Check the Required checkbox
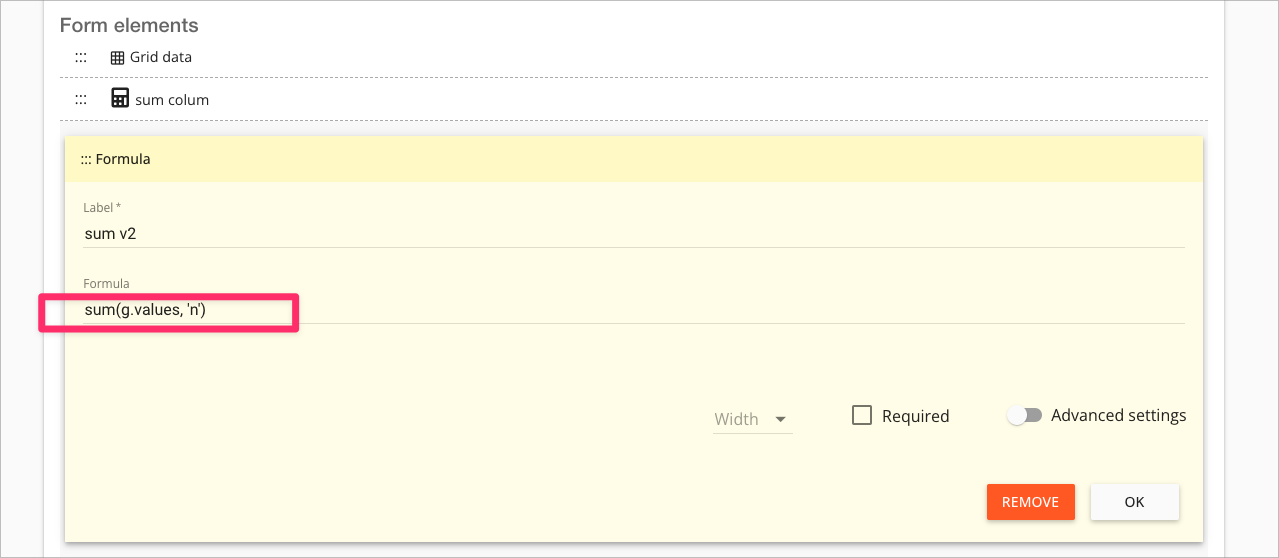Screen dimensions: 1279x558 (862, 415)
